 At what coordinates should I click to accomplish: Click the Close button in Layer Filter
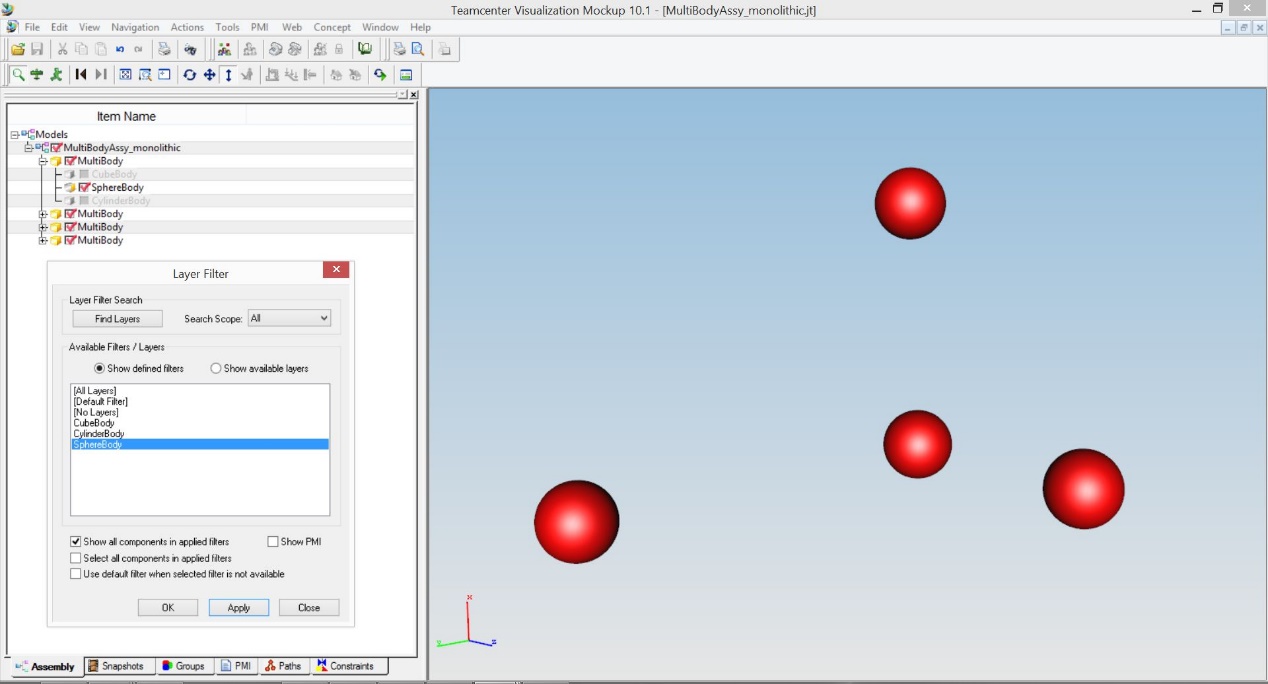click(309, 608)
